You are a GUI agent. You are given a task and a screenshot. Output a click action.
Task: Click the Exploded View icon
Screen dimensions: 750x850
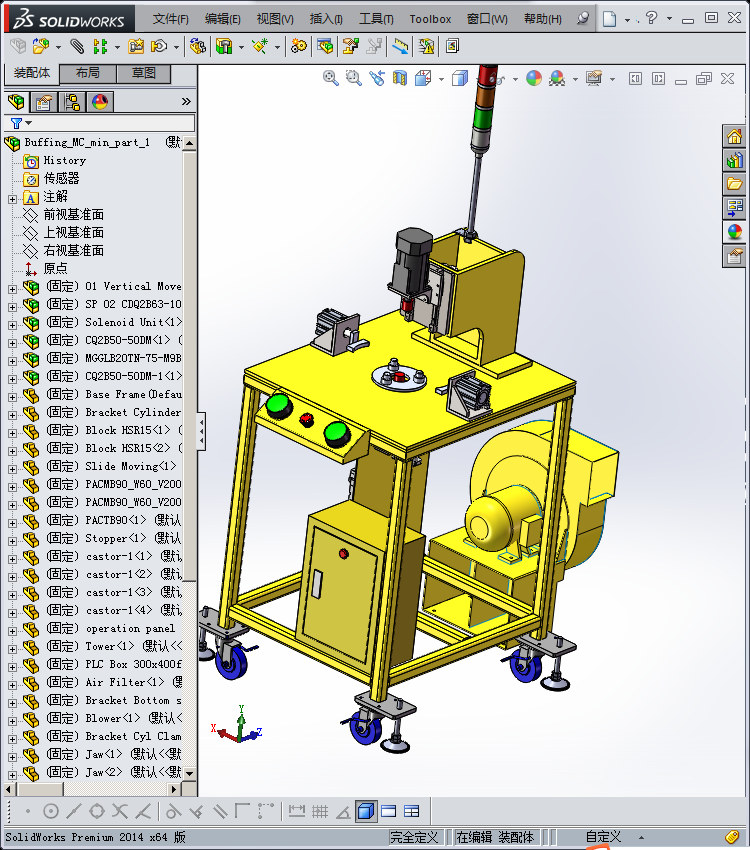pos(350,47)
